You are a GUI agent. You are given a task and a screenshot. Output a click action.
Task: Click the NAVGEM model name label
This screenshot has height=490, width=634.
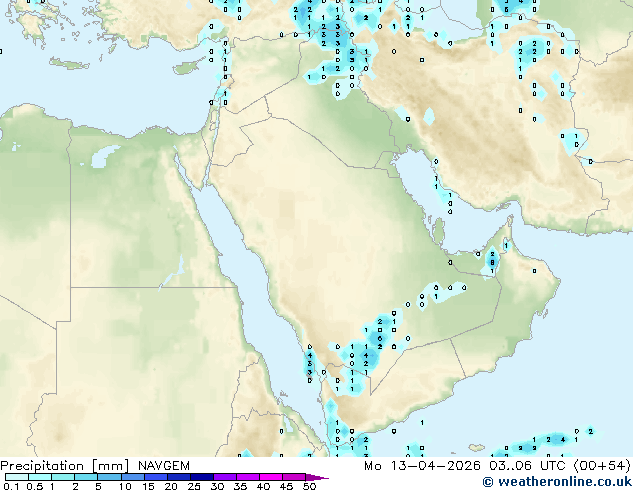[164, 466]
